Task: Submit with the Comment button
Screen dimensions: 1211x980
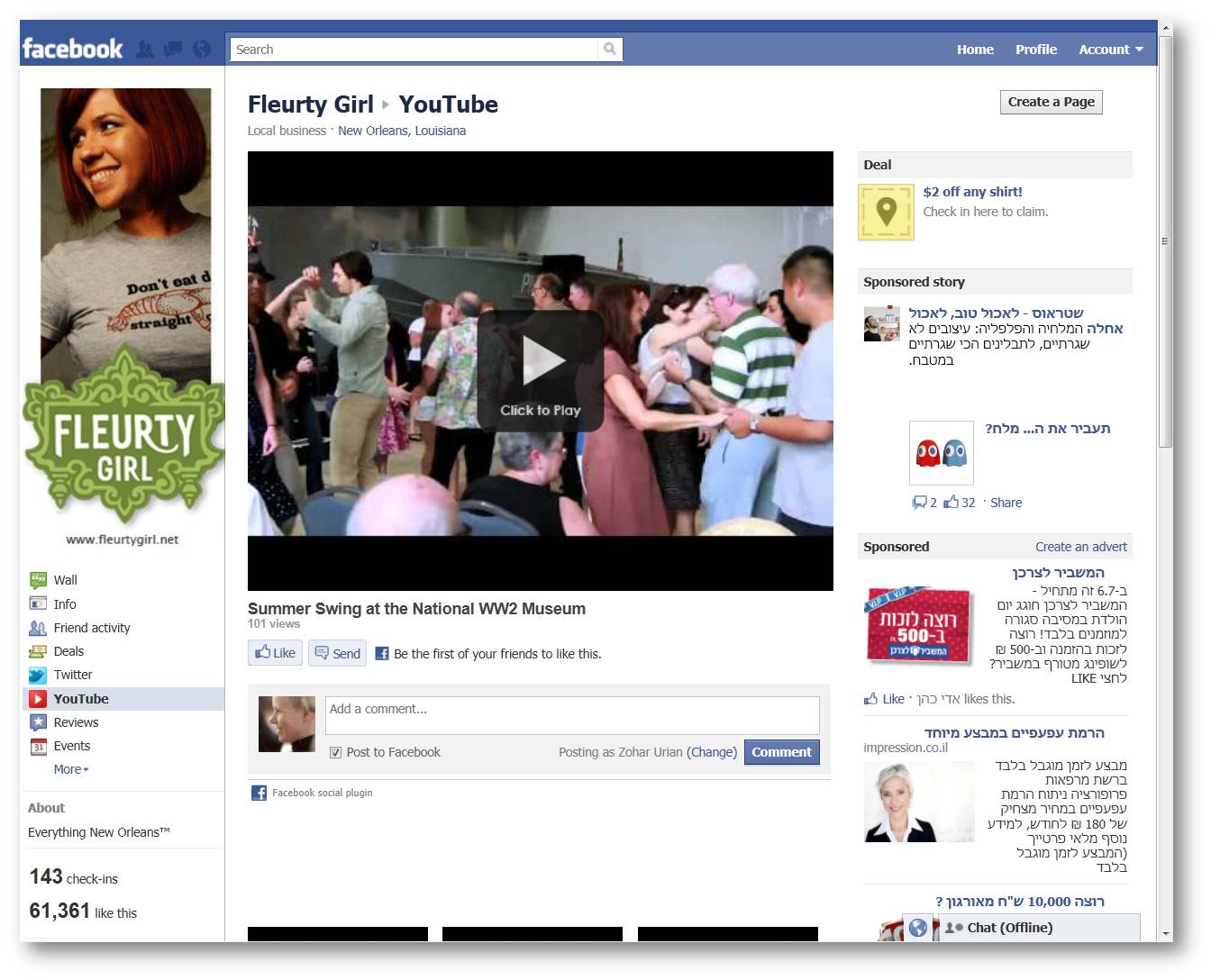Action: click(782, 752)
